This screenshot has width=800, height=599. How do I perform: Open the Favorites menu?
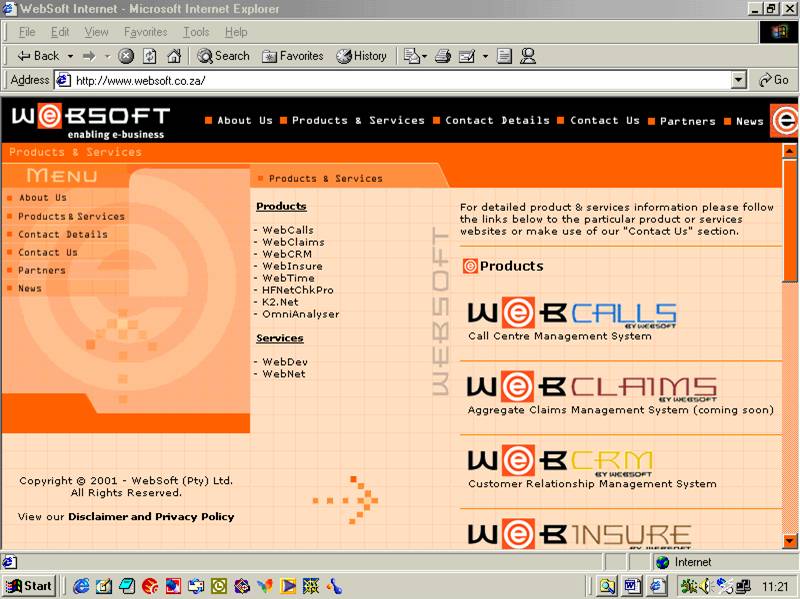coord(145,32)
